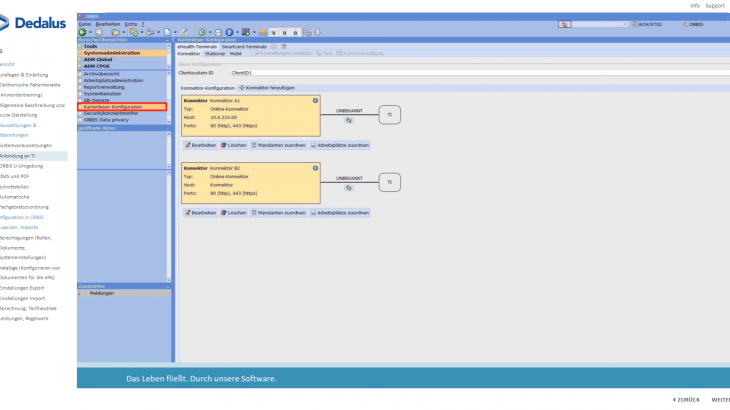730x410 pixels.
Task: Click the green back arrow toolbar icon
Action: pyautogui.click(x=83, y=32)
